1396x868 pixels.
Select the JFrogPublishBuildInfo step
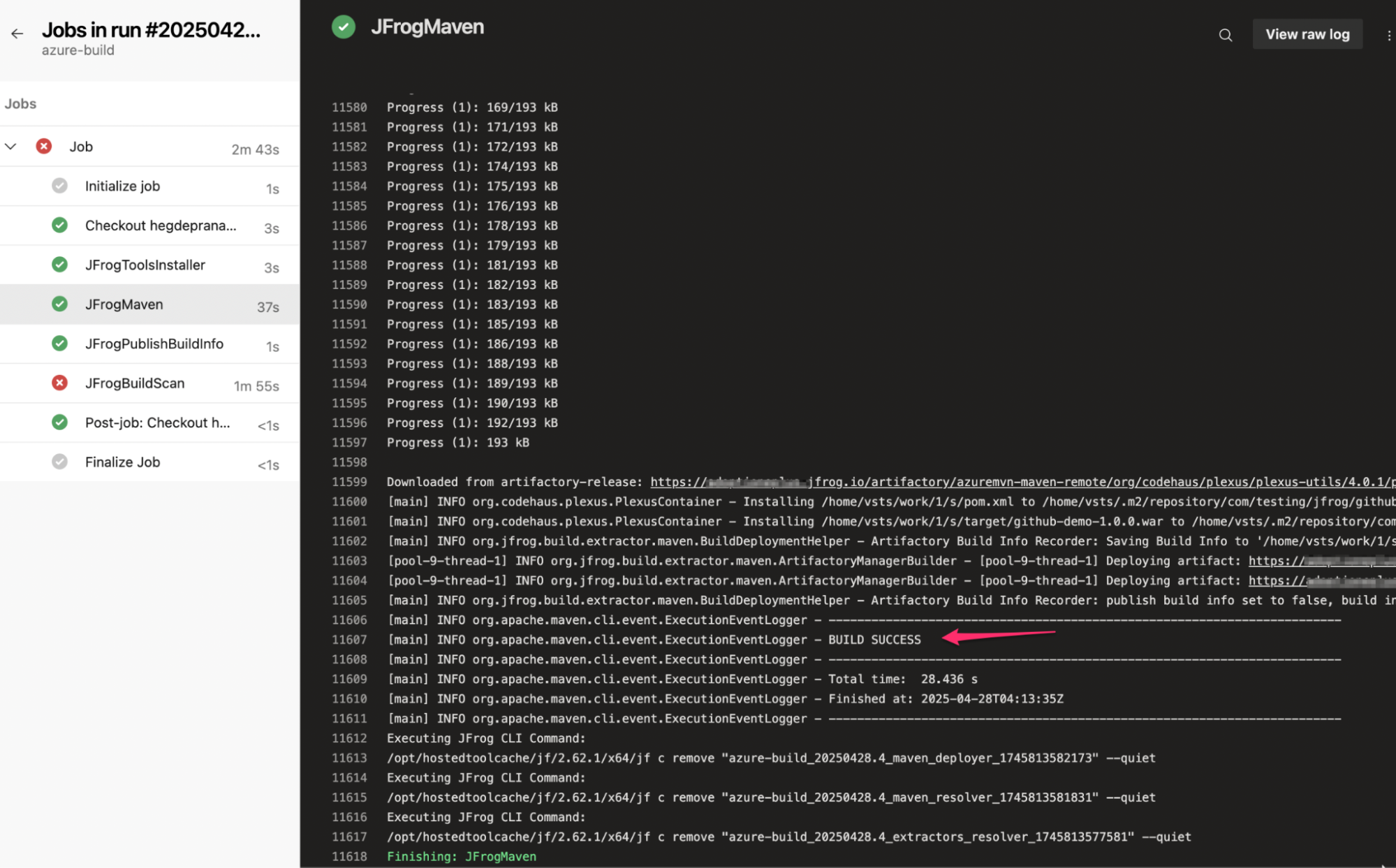point(154,344)
